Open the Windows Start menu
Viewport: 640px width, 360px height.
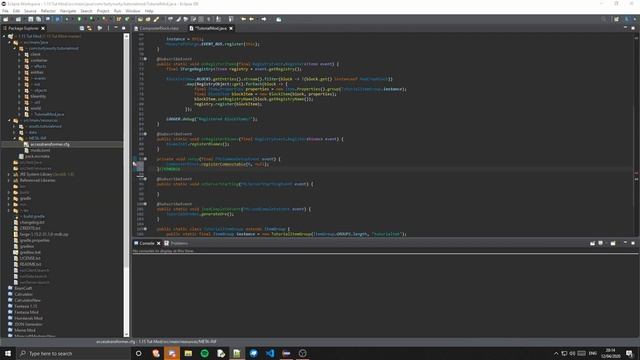(8, 353)
